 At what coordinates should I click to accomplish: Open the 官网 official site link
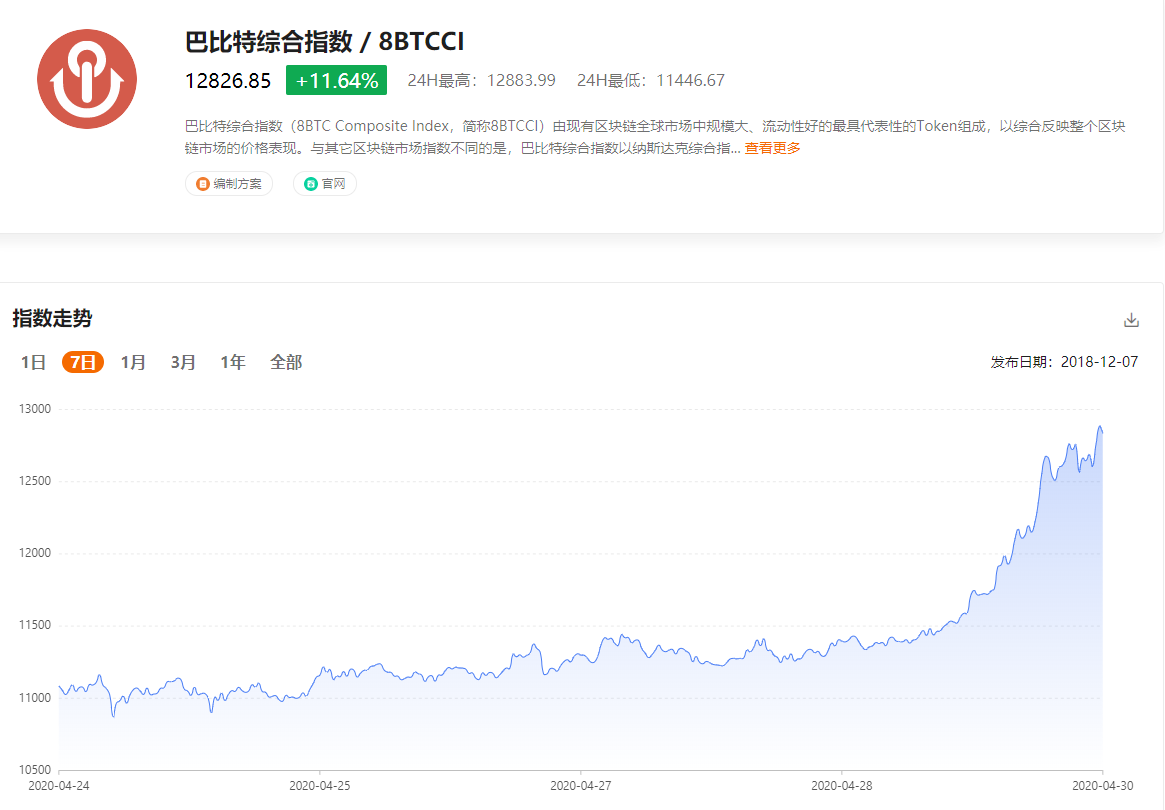click(325, 184)
